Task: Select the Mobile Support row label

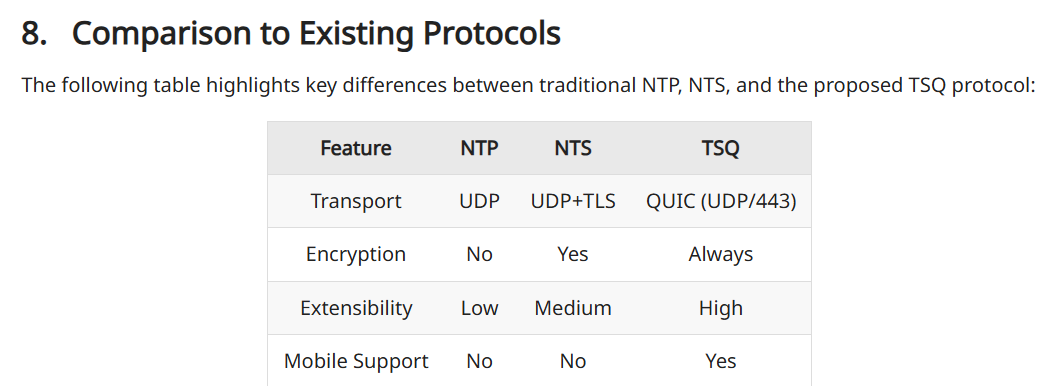Action: pyautogui.click(x=356, y=361)
